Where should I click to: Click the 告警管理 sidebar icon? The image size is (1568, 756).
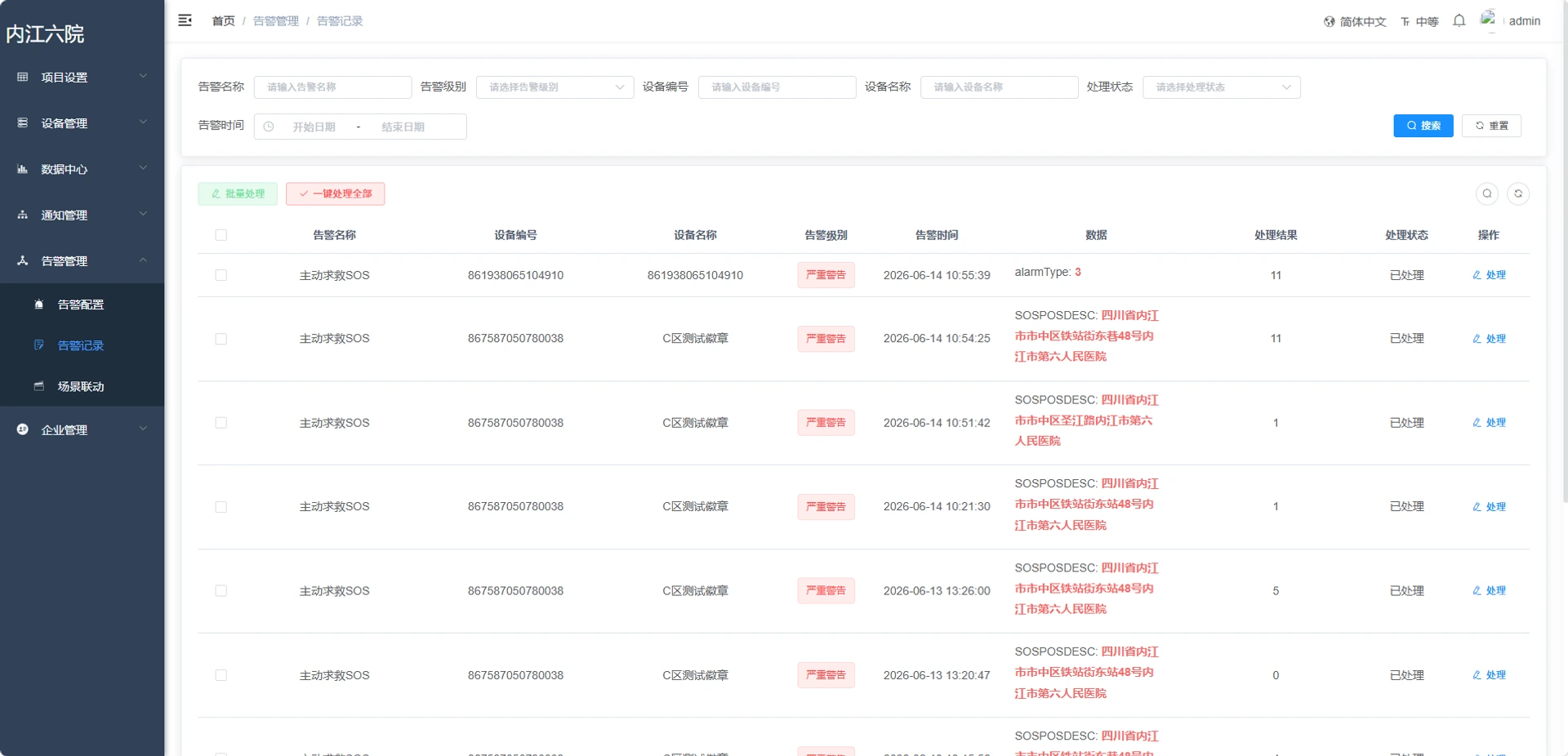tap(23, 260)
